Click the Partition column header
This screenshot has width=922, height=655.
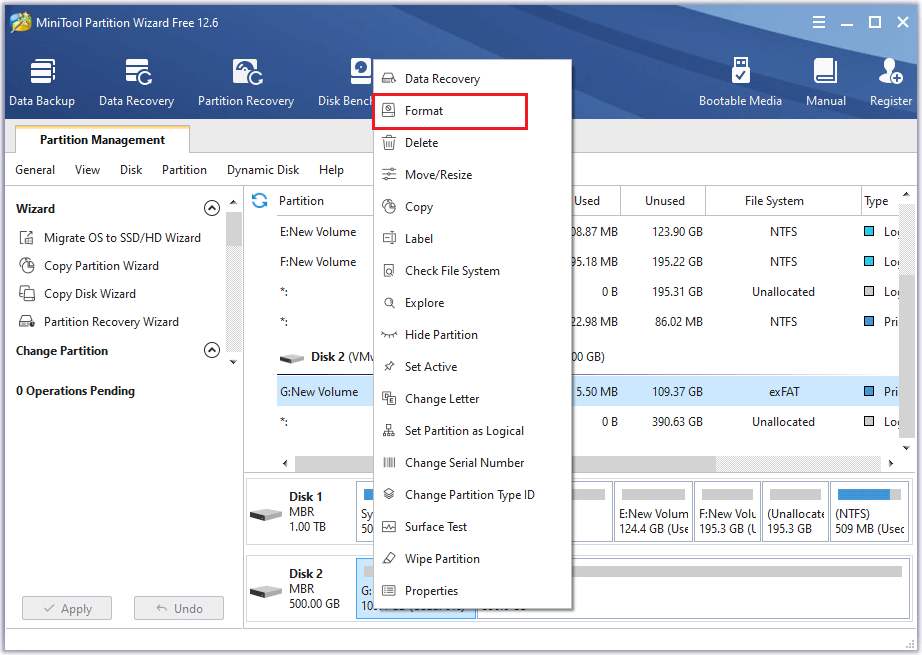(301, 201)
